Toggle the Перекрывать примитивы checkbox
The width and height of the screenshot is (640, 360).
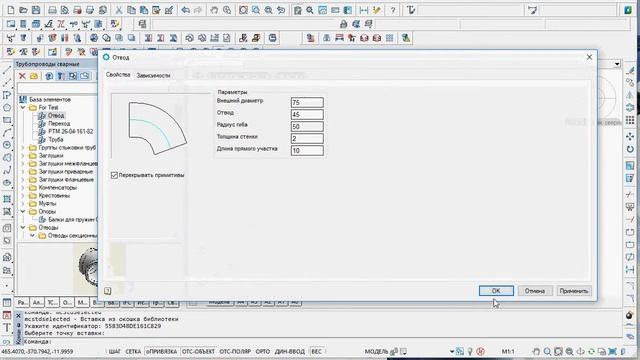point(114,175)
